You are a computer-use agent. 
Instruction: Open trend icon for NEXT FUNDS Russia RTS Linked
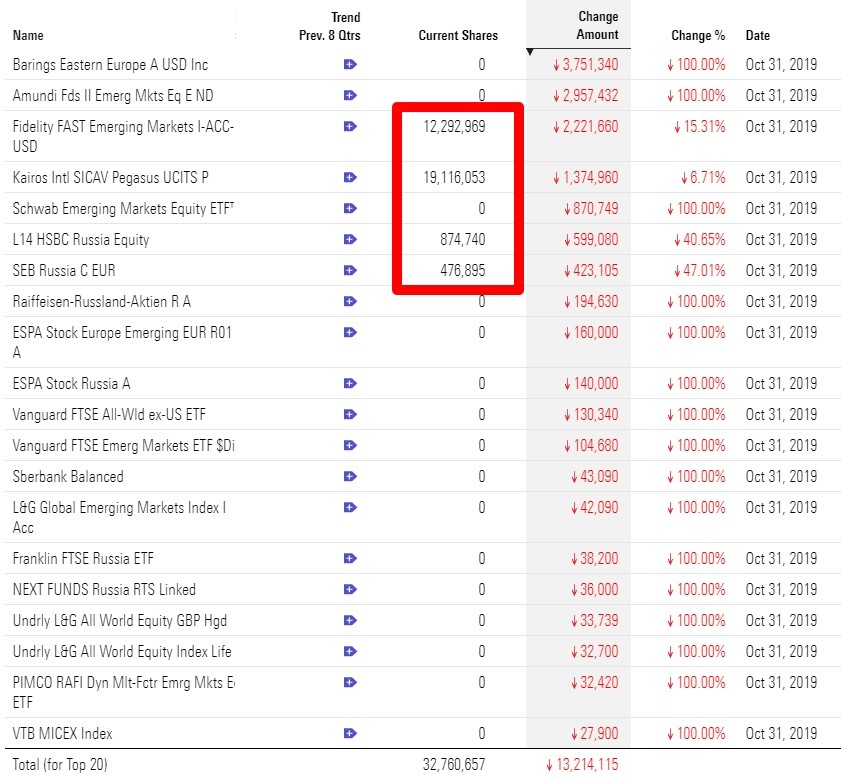tap(350, 589)
